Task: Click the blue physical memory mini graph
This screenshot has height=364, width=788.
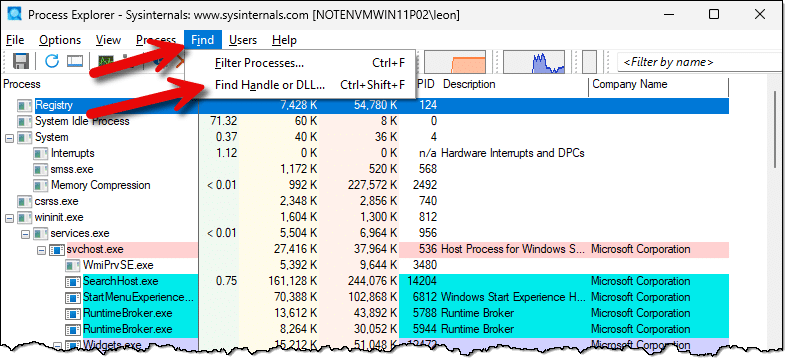Action: click(x=534, y=61)
